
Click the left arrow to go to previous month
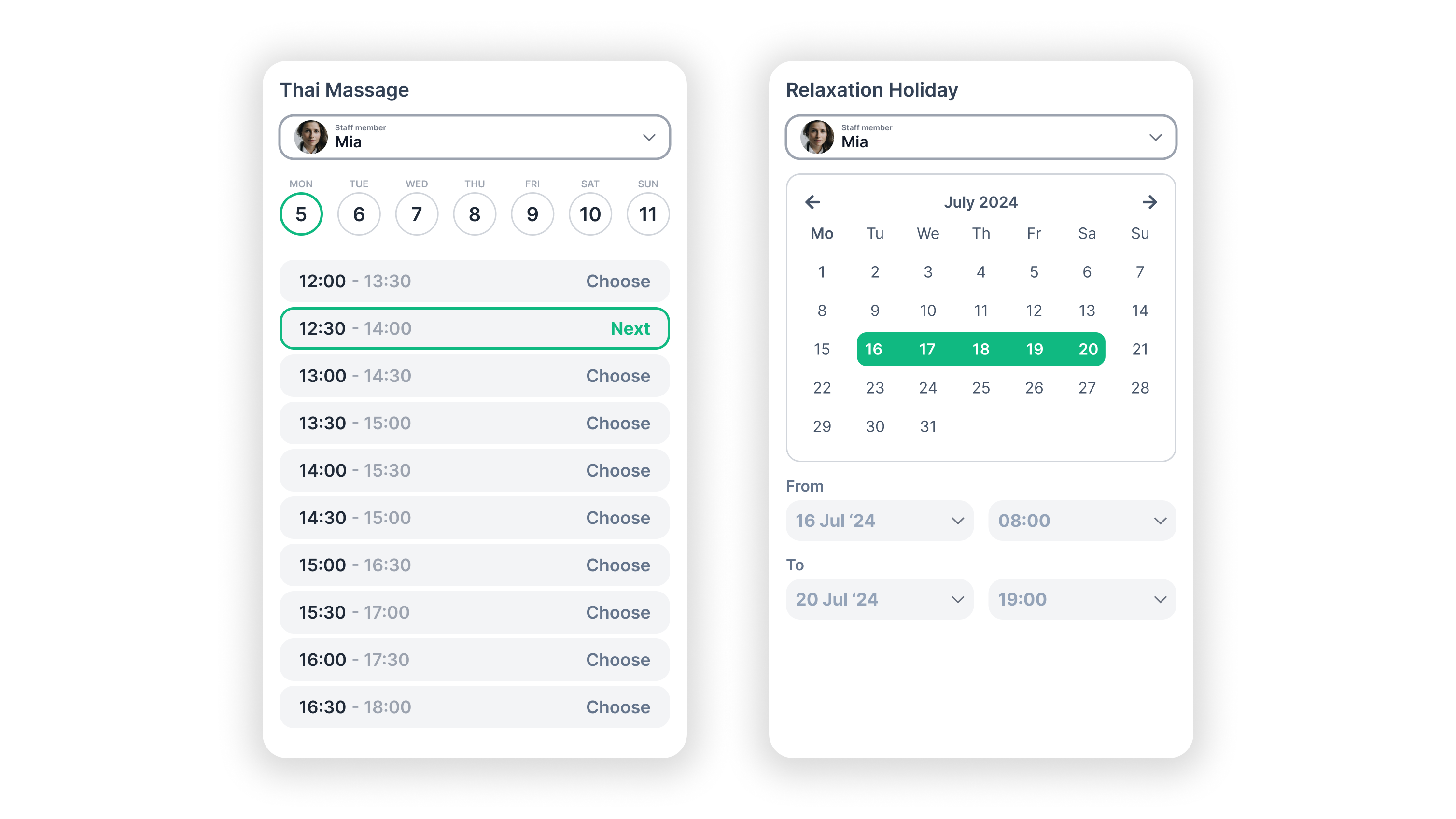click(813, 201)
